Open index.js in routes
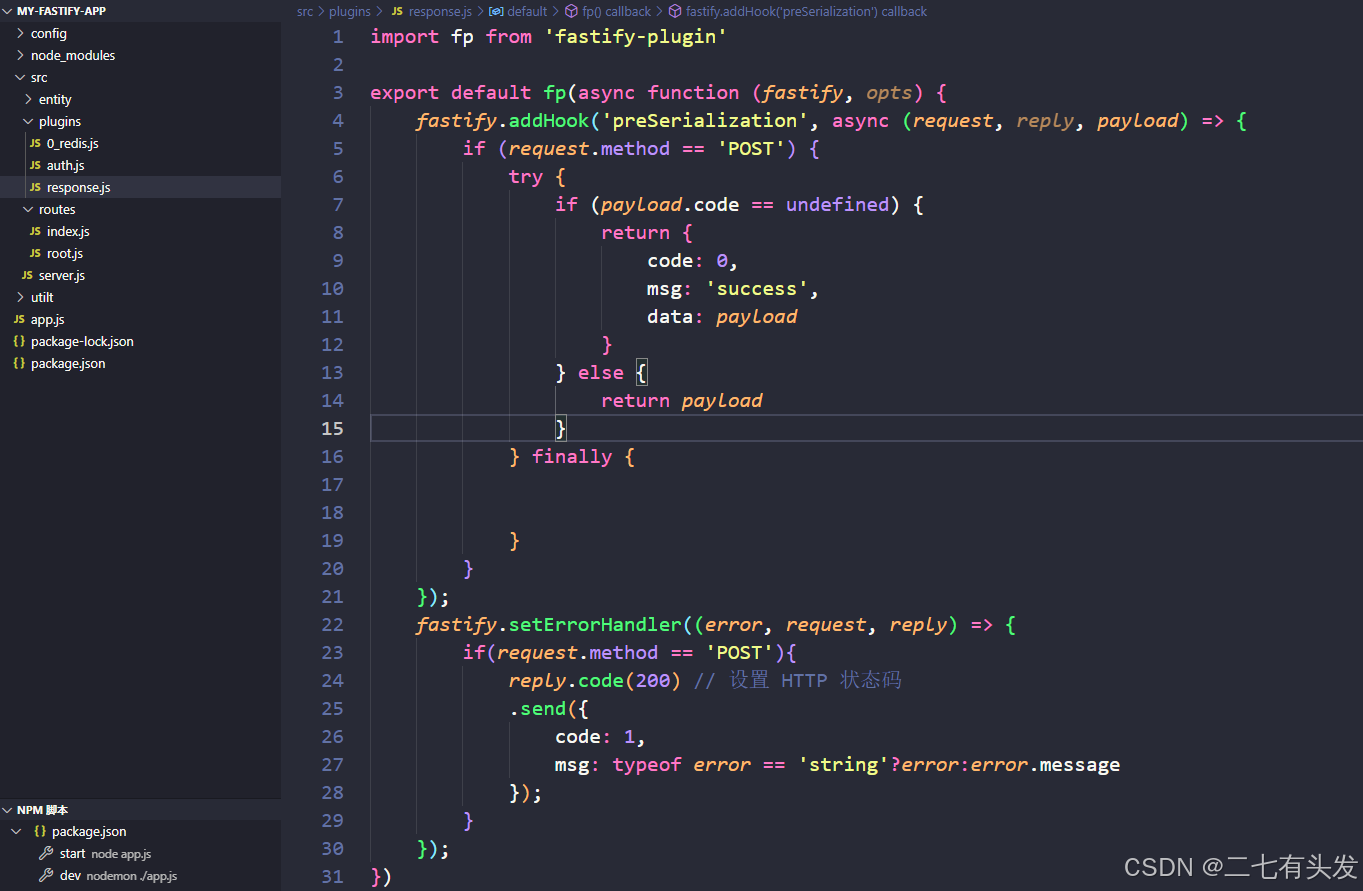 coord(68,231)
